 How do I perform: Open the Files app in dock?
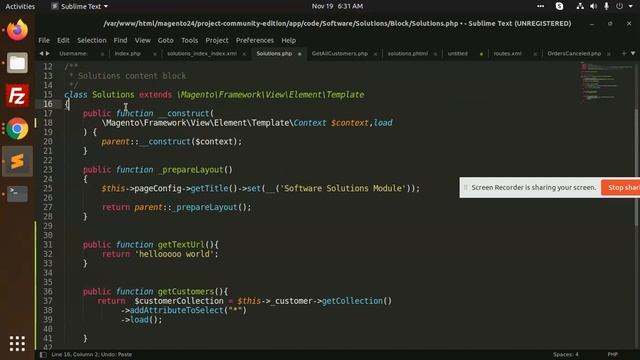click(x=17, y=63)
